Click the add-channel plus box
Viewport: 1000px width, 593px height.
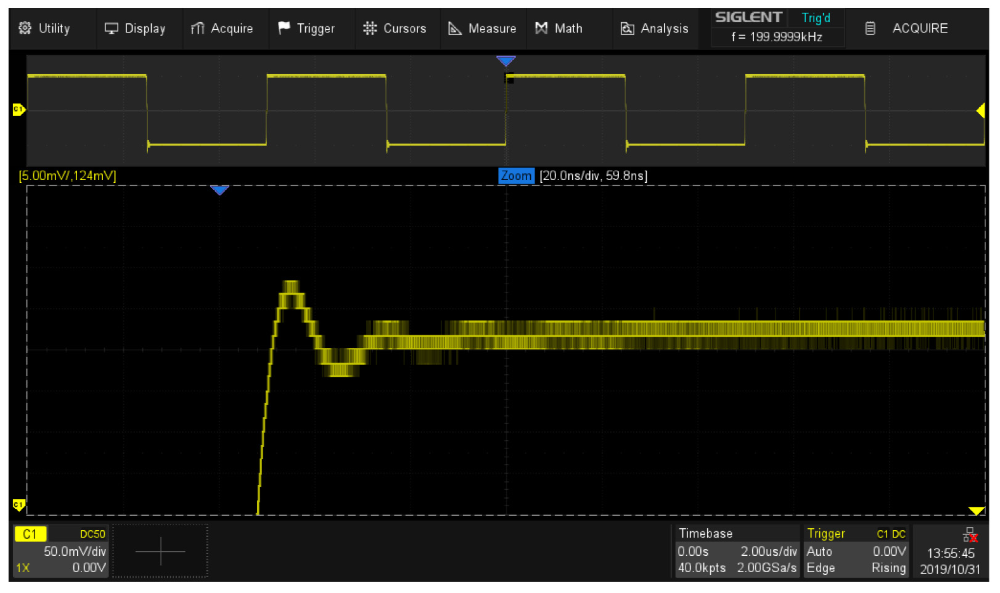click(x=160, y=551)
